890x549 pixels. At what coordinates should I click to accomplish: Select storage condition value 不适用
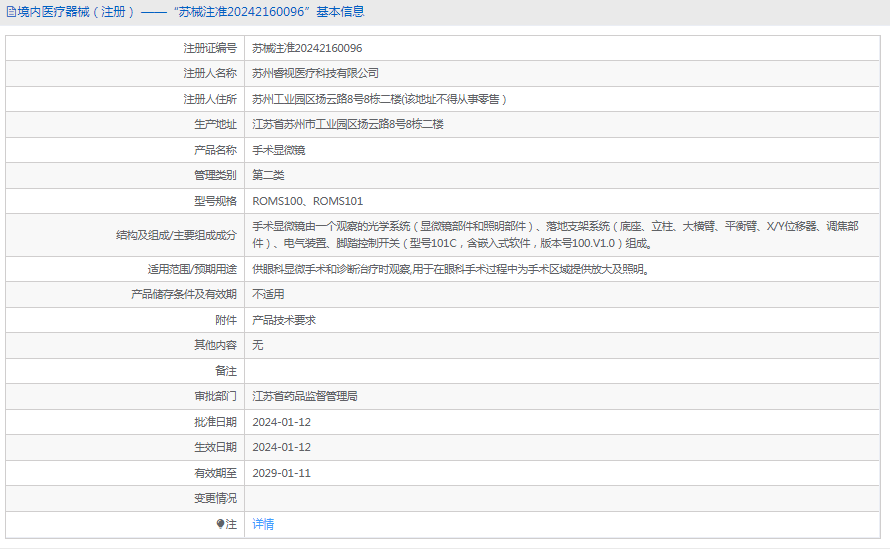[x=268, y=294]
